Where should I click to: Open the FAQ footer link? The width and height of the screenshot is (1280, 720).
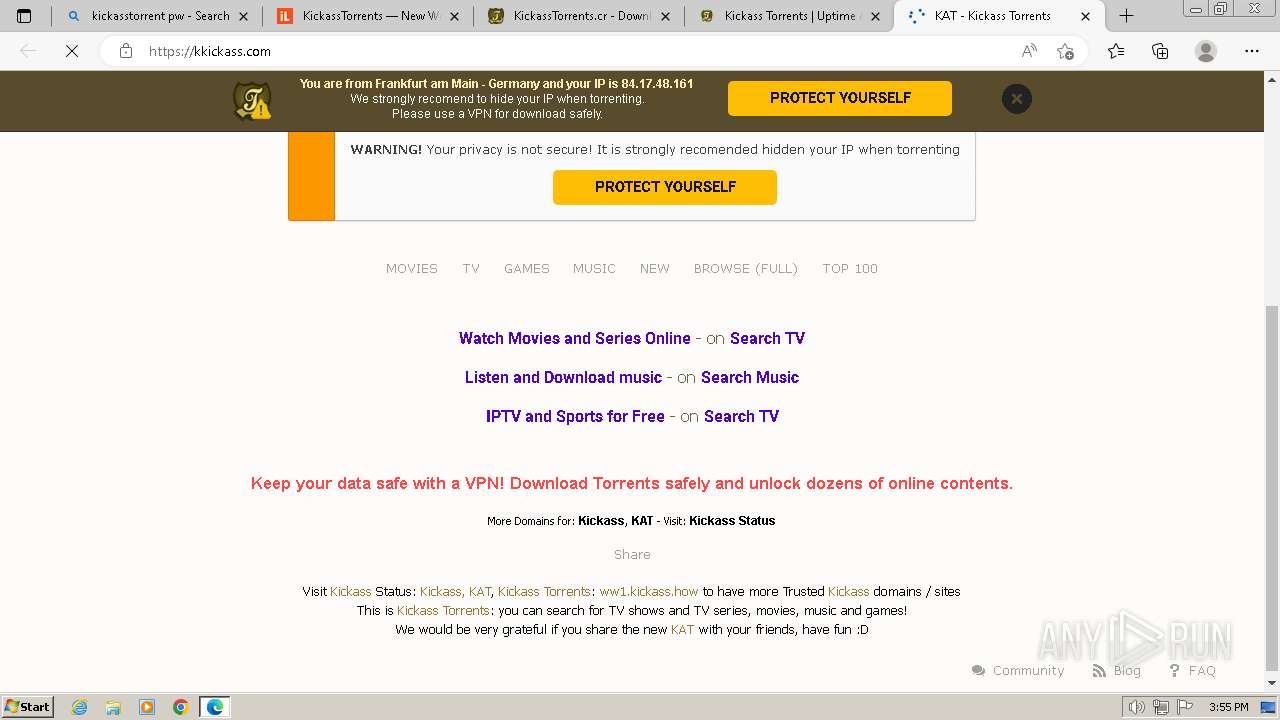[x=1192, y=670]
